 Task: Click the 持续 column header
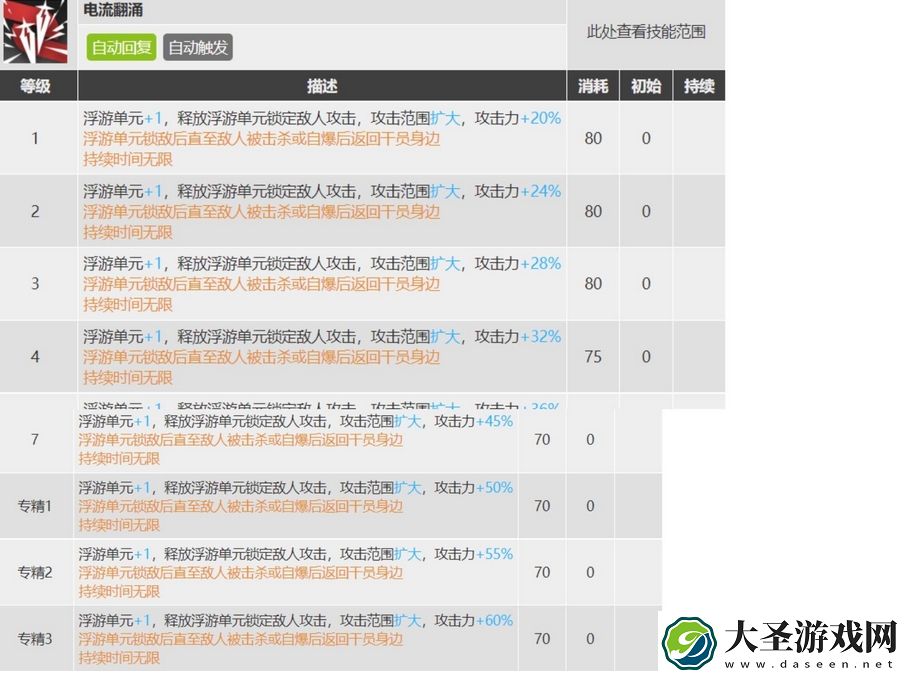[699, 86]
